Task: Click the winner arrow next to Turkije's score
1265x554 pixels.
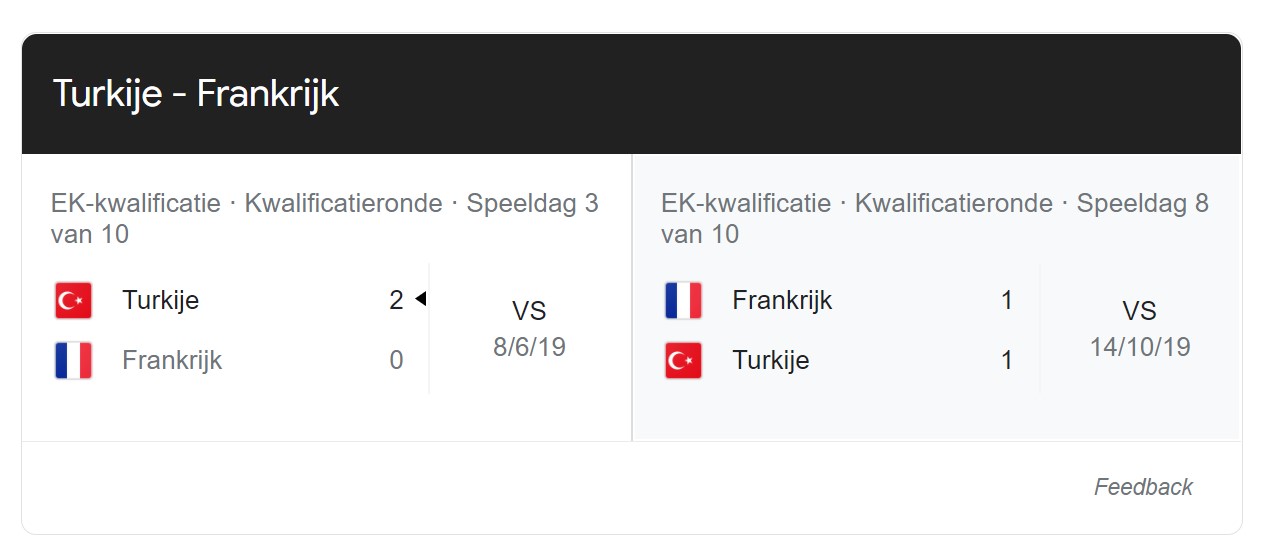Action: point(421,299)
